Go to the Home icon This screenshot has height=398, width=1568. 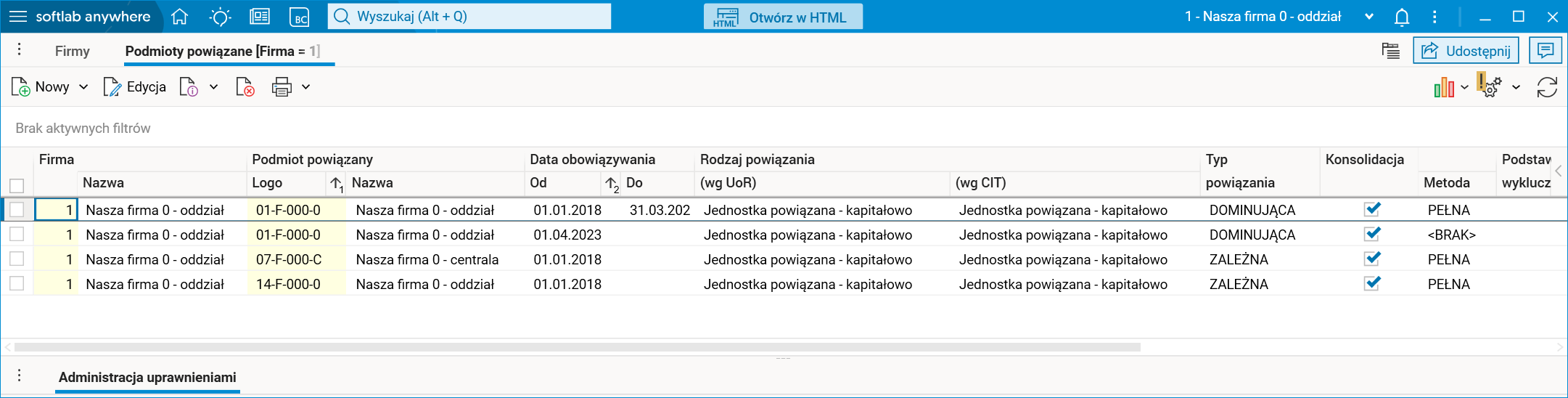coord(180,17)
